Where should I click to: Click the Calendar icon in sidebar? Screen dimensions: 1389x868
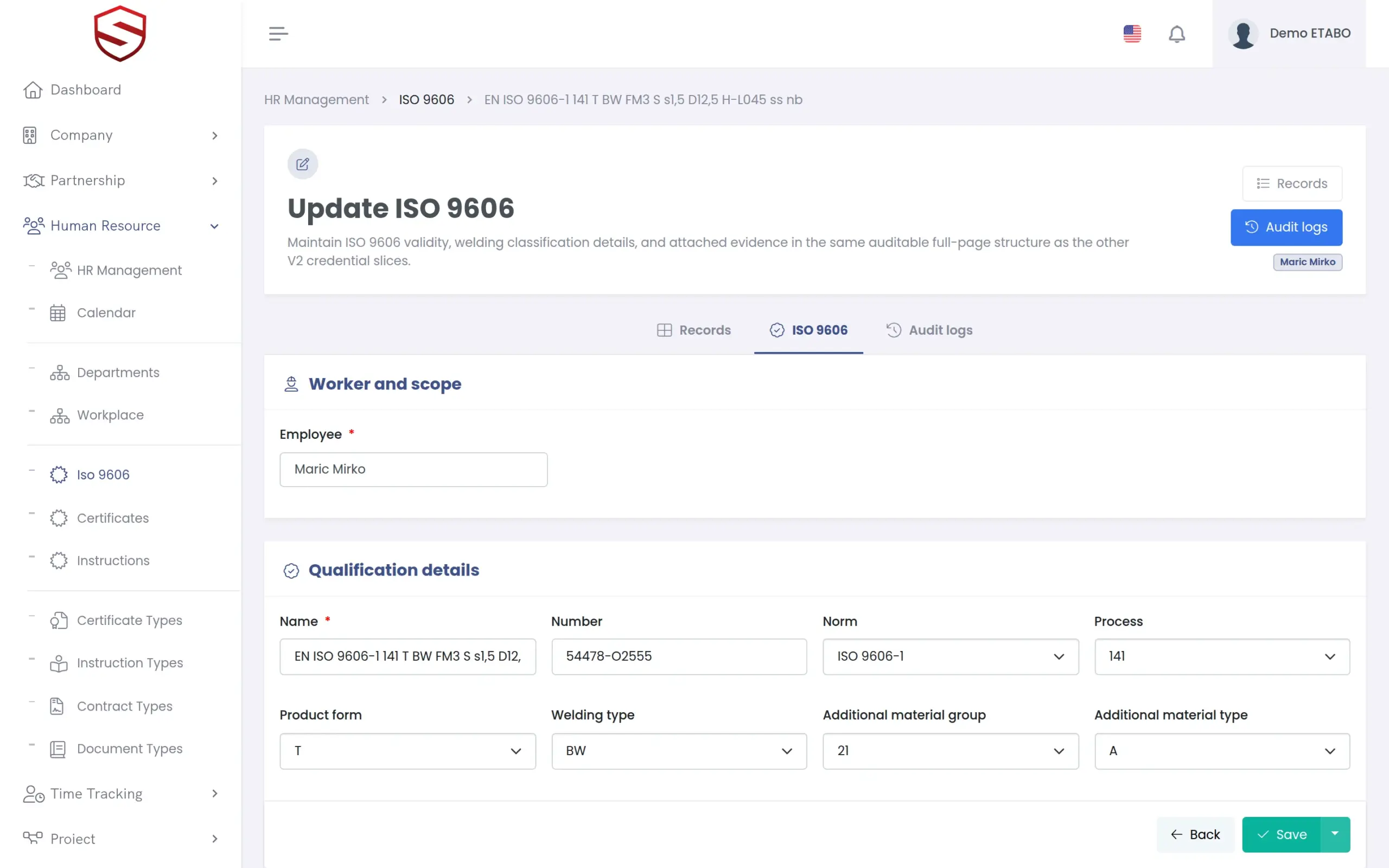point(58,313)
